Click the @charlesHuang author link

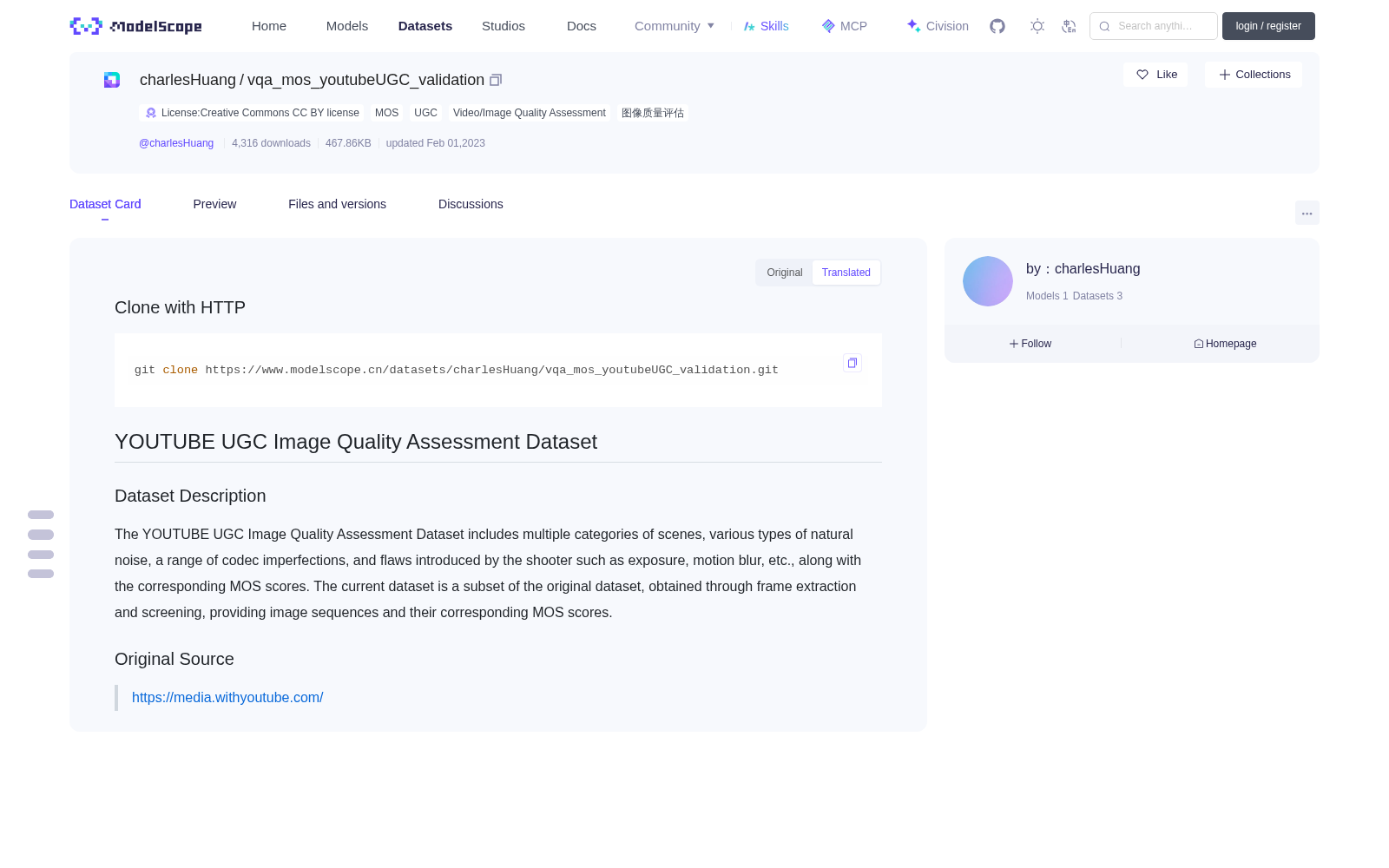pos(176,143)
